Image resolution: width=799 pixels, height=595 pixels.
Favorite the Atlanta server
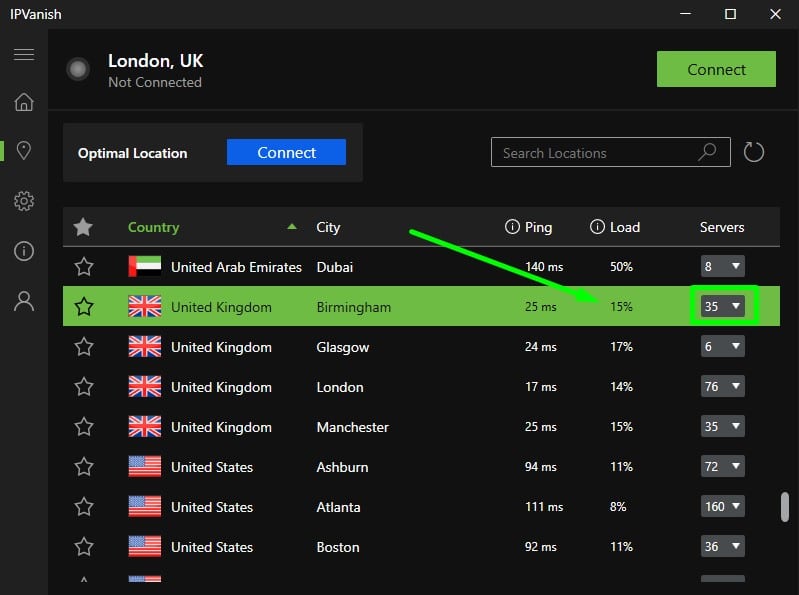[84, 506]
